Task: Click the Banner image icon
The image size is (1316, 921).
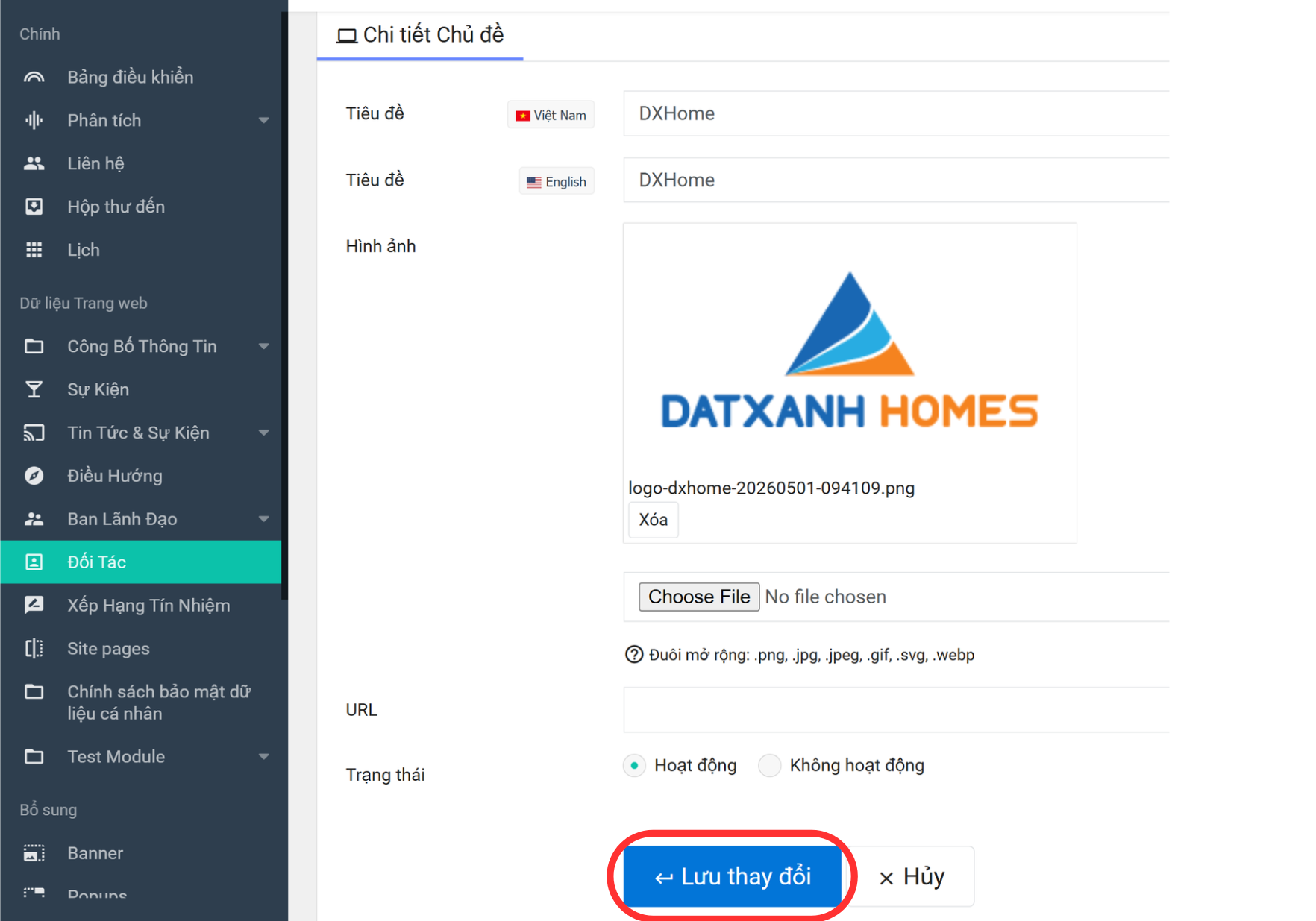Action: [34, 853]
